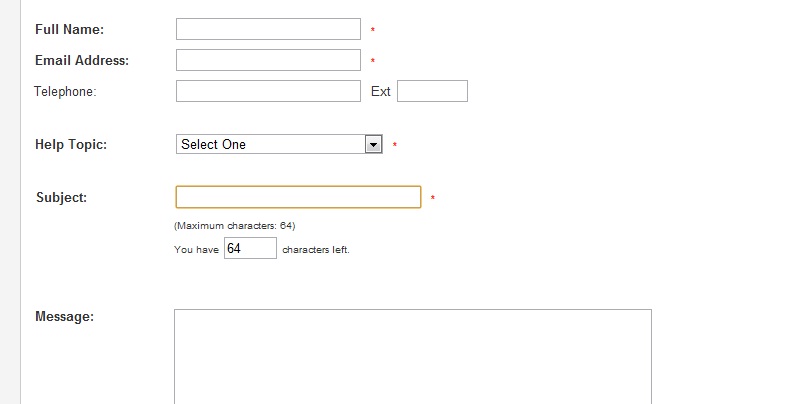Image resolution: width=801 pixels, height=404 pixels.
Task: Click the Maximum characters: 64 note
Action: [x=234, y=226]
